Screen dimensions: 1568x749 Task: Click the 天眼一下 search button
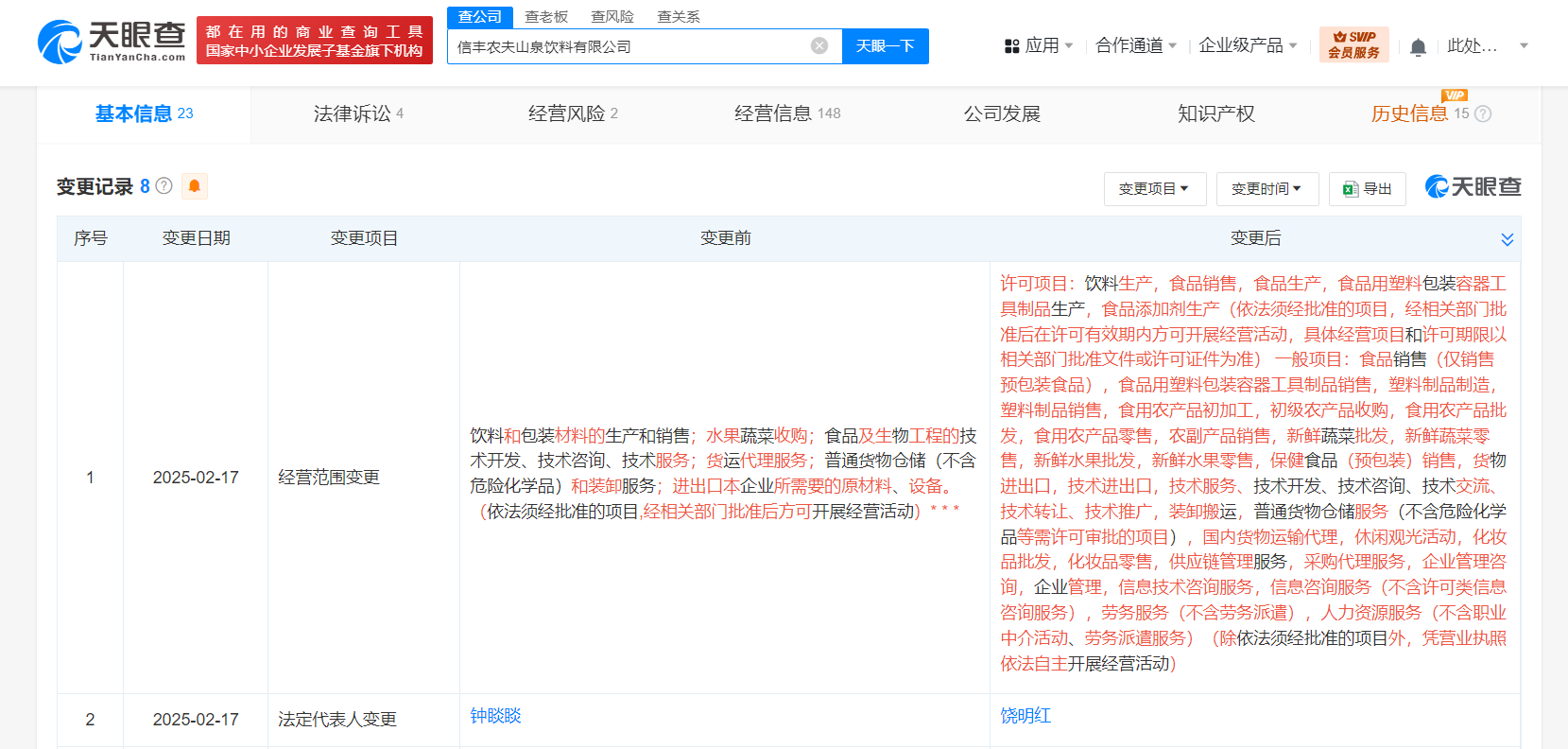tap(886, 46)
